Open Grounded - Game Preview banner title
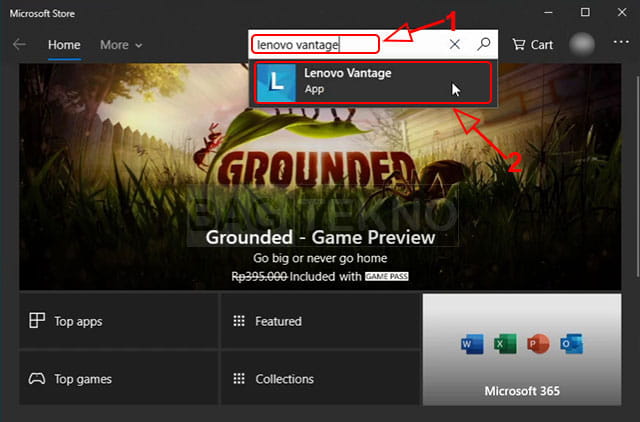 320,237
